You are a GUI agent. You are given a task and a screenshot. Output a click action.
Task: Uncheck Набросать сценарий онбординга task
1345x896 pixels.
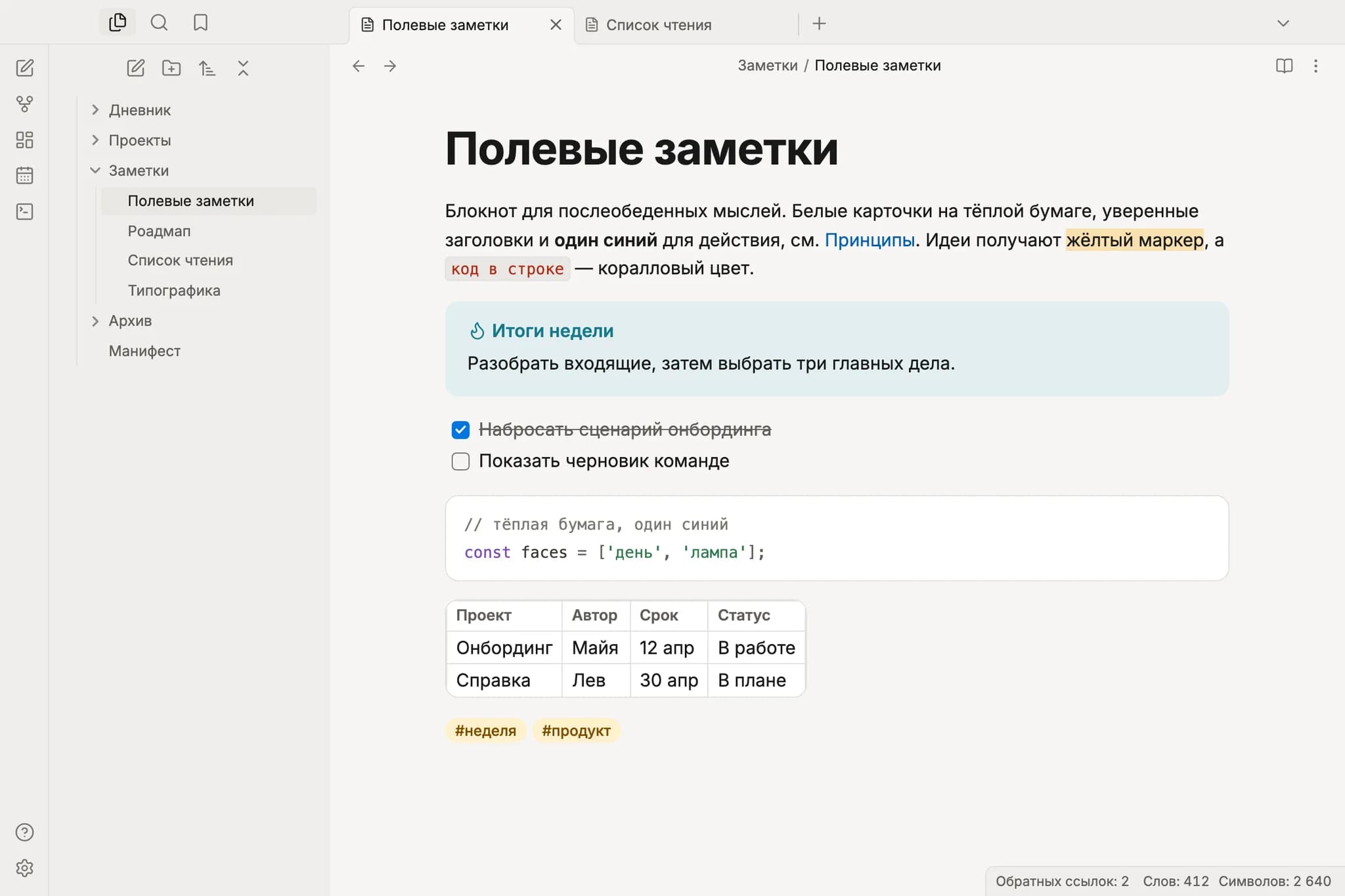(x=460, y=430)
